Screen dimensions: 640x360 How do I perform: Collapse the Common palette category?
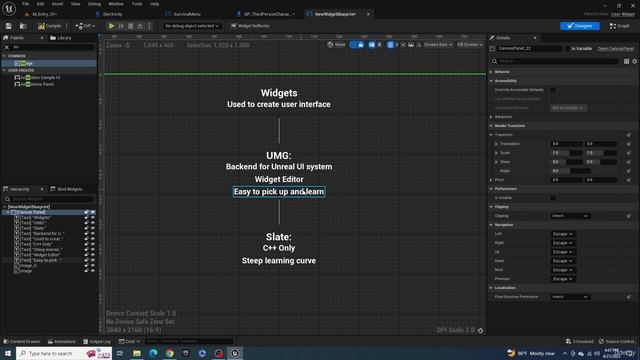4,56
